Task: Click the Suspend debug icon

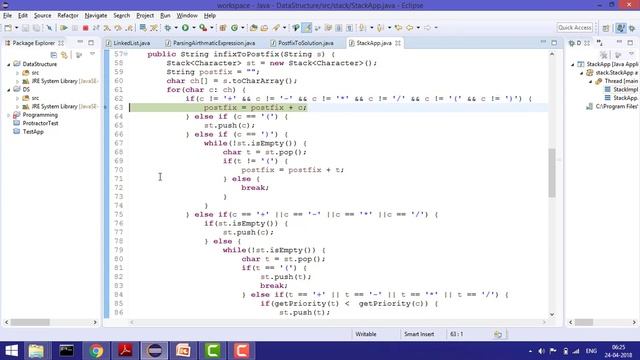Action: (x=75, y=28)
